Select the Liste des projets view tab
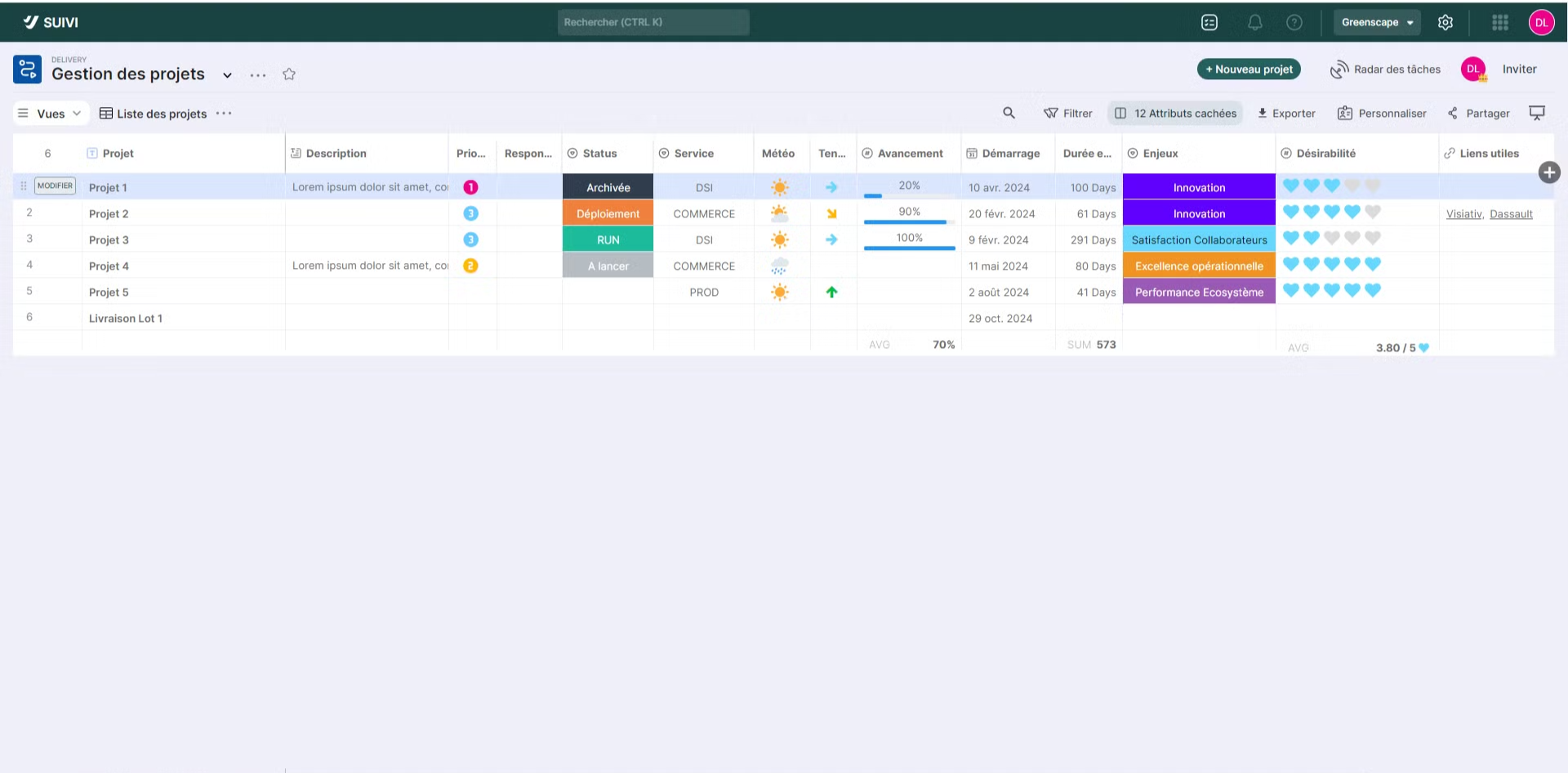Viewport: 1568px width, 773px height. pyautogui.click(x=153, y=114)
